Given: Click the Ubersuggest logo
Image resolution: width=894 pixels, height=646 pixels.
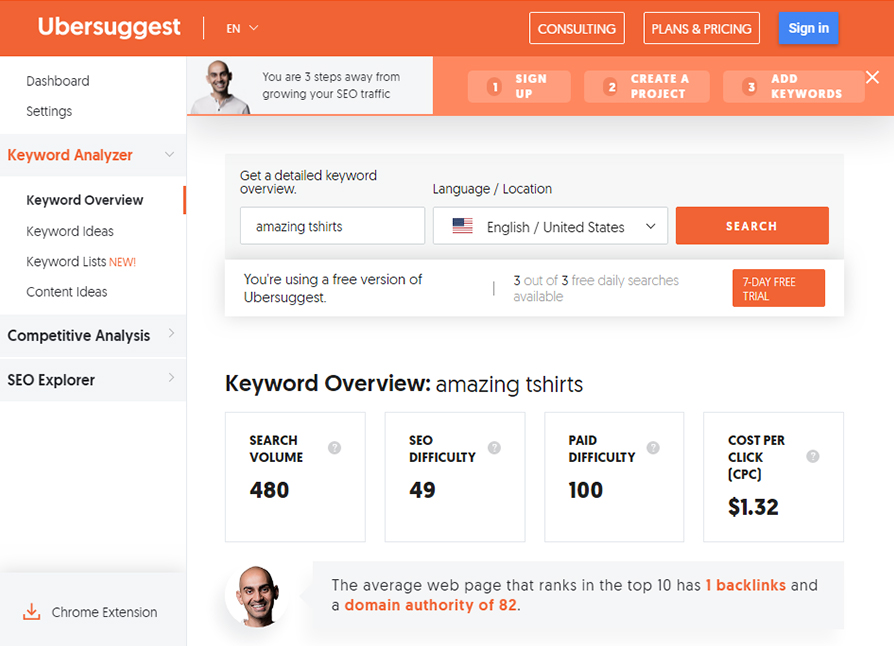Looking at the screenshot, I should [x=109, y=28].
